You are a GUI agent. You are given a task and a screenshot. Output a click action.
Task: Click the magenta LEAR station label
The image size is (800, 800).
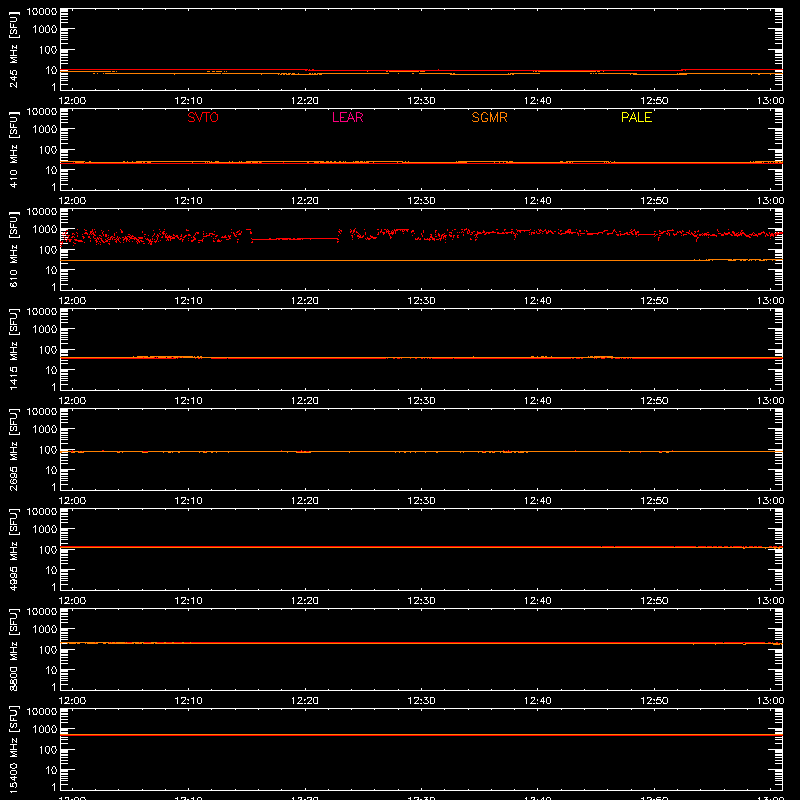(x=347, y=117)
